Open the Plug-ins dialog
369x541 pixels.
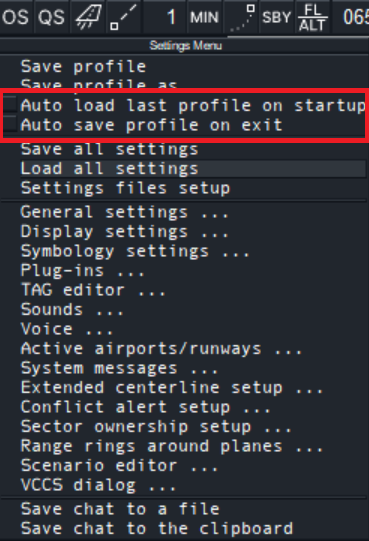[82, 270]
